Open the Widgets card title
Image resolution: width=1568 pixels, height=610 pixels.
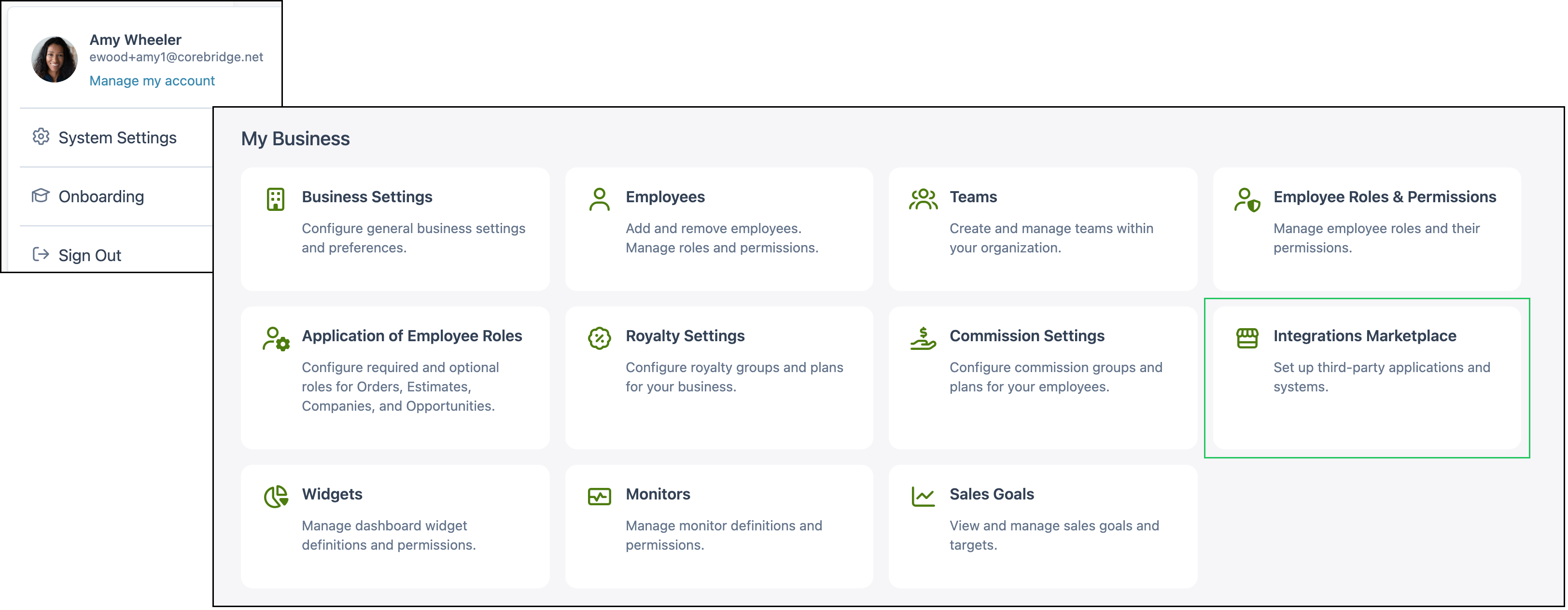click(x=332, y=494)
